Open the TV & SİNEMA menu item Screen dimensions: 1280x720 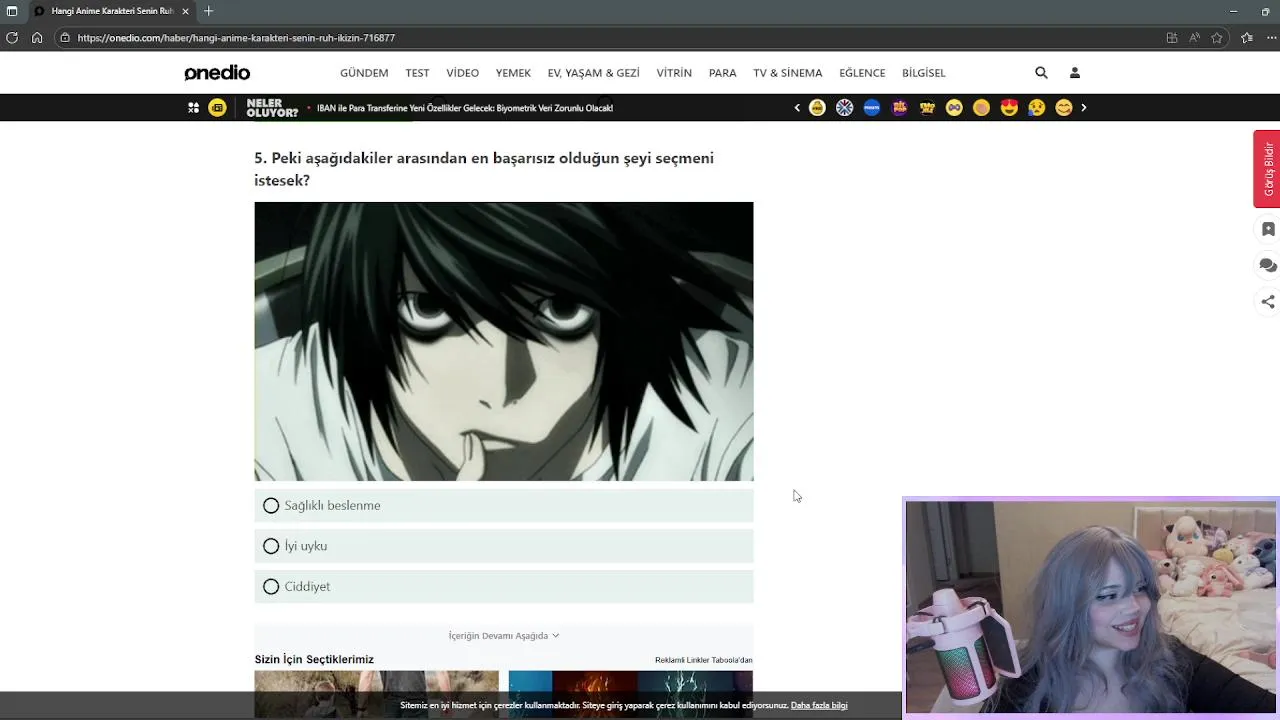click(x=788, y=73)
